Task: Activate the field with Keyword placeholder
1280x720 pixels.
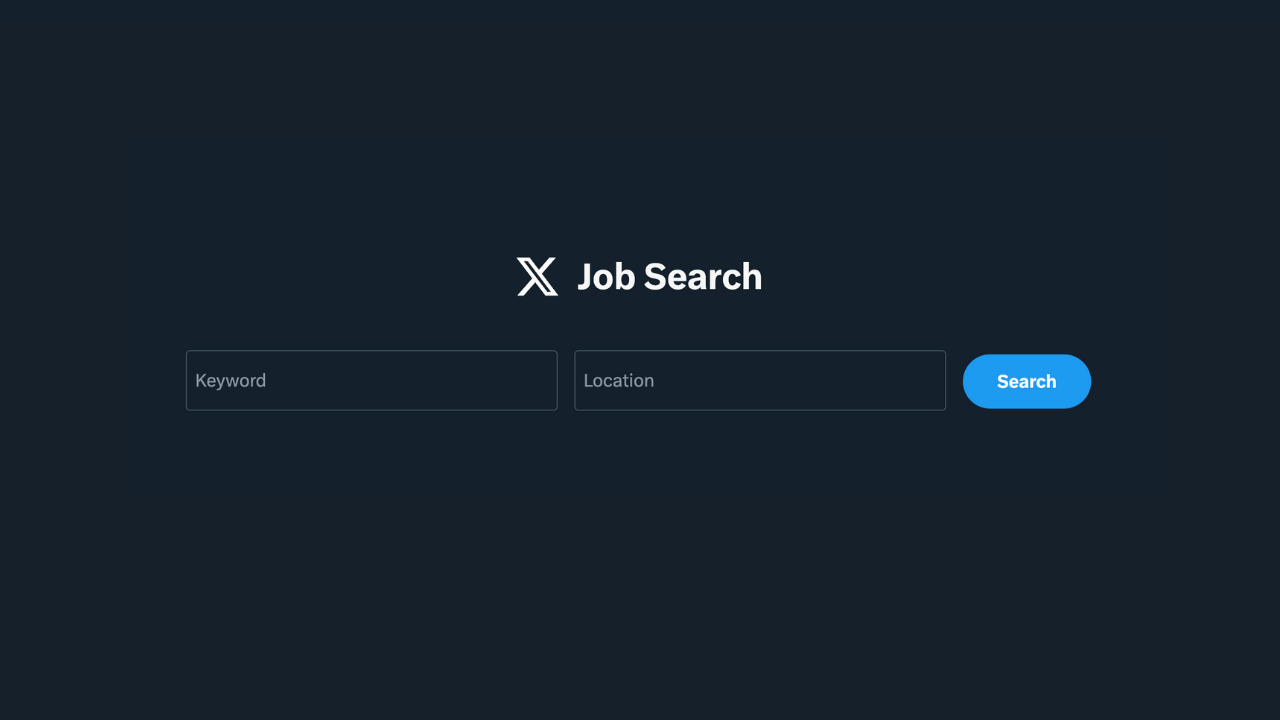Action: pyautogui.click(x=371, y=380)
